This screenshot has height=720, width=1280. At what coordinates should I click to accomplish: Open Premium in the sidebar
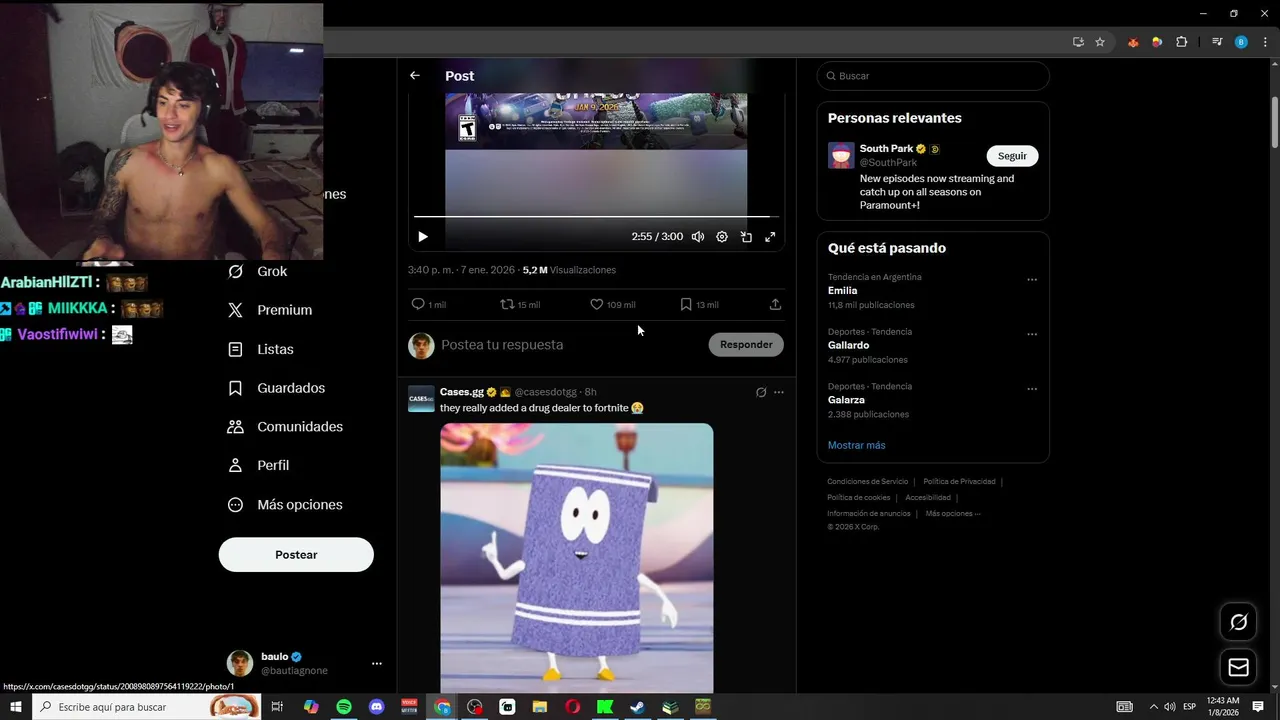point(270,310)
